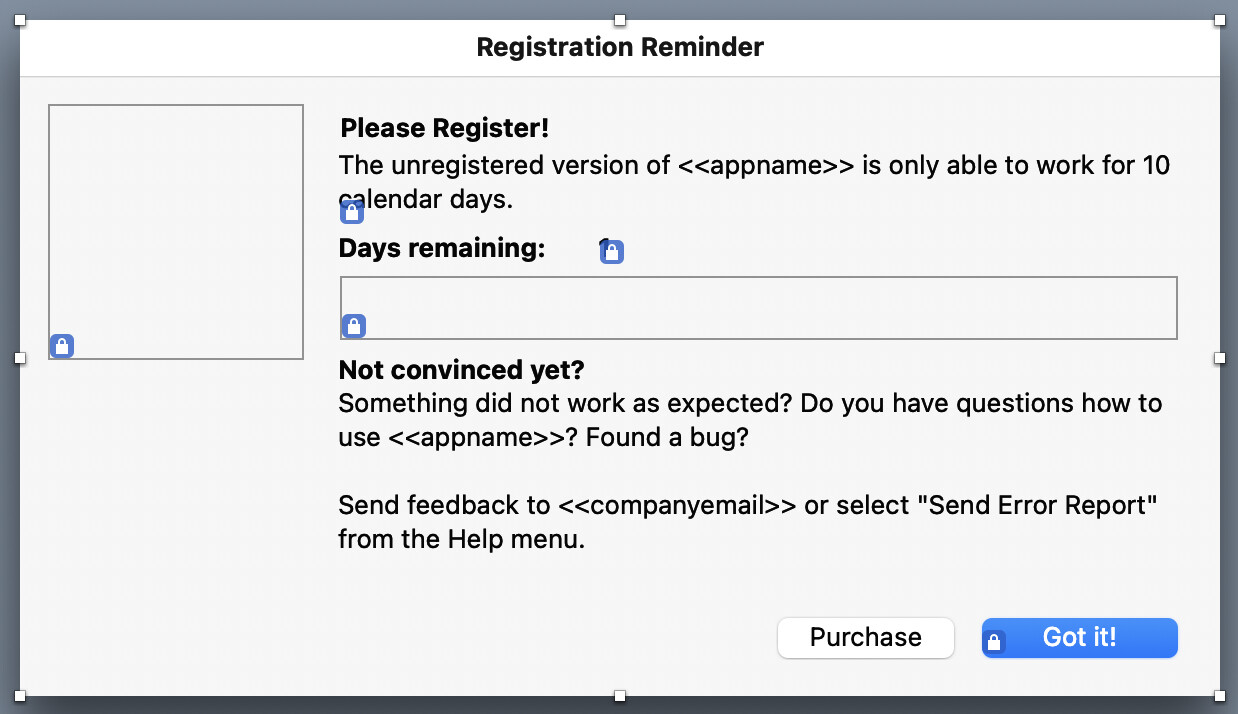Click the lock icon on the Got it! button
Screen dimensions: 1238x714
point(994,642)
